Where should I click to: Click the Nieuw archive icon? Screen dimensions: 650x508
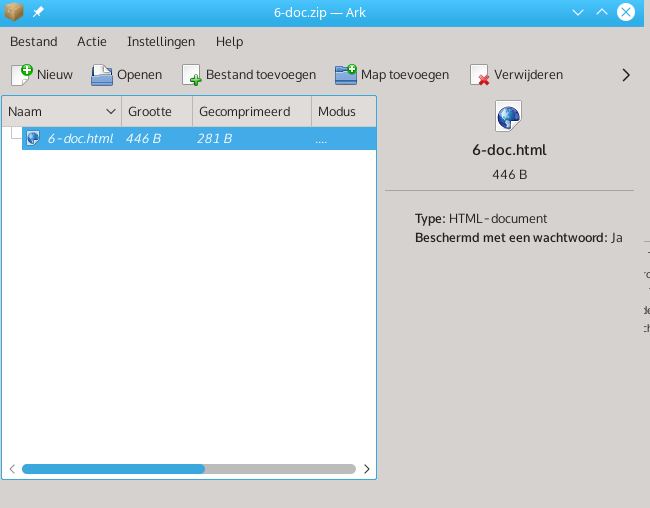[x=22, y=75]
